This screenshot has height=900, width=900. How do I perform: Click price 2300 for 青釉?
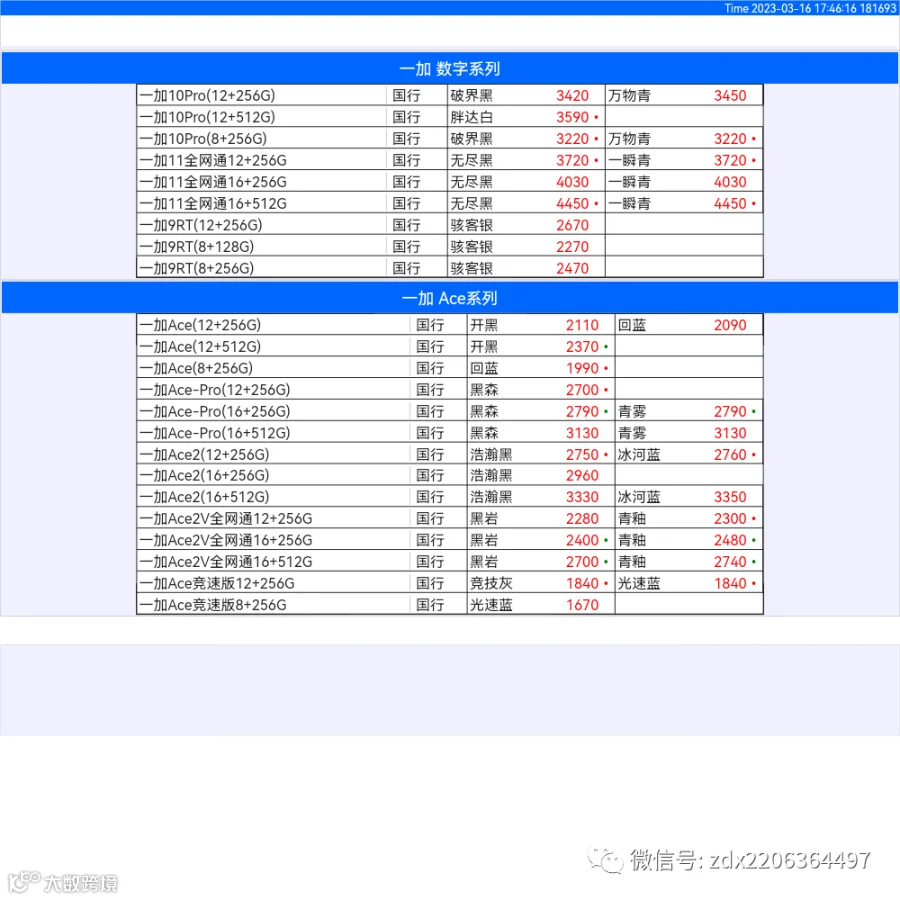coord(730,519)
